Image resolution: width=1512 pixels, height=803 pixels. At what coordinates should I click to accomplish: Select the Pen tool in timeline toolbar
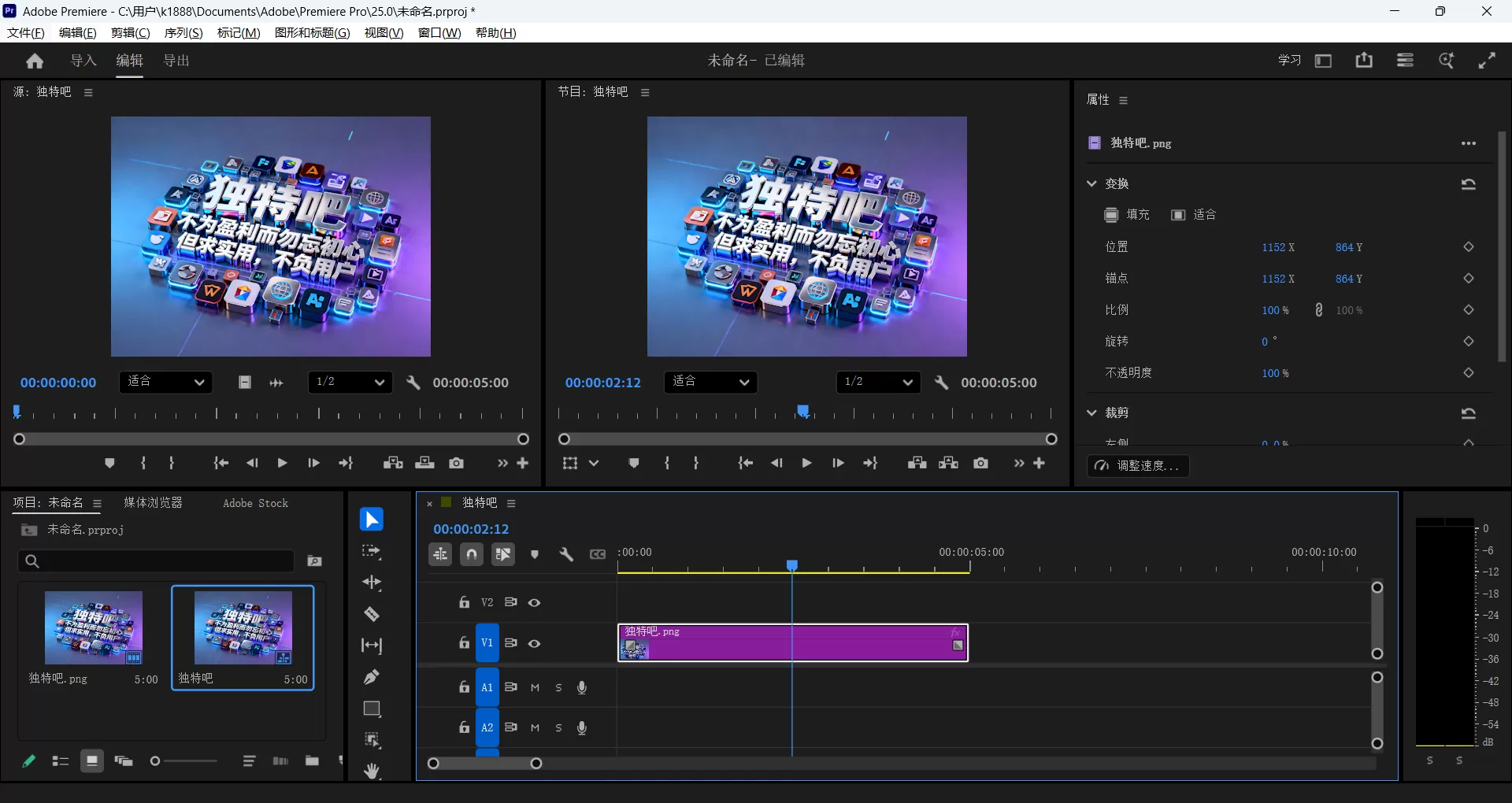coord(371,677)
